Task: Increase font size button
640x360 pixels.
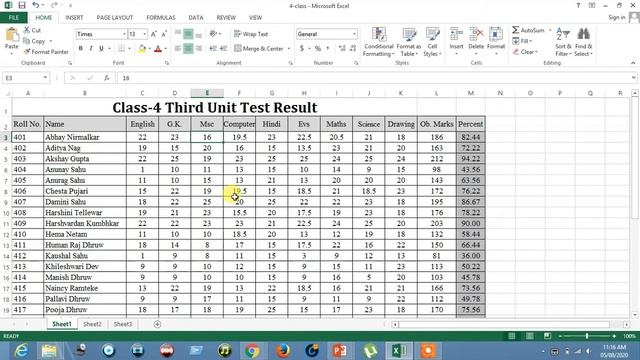Action: click(x=154, y=34)
